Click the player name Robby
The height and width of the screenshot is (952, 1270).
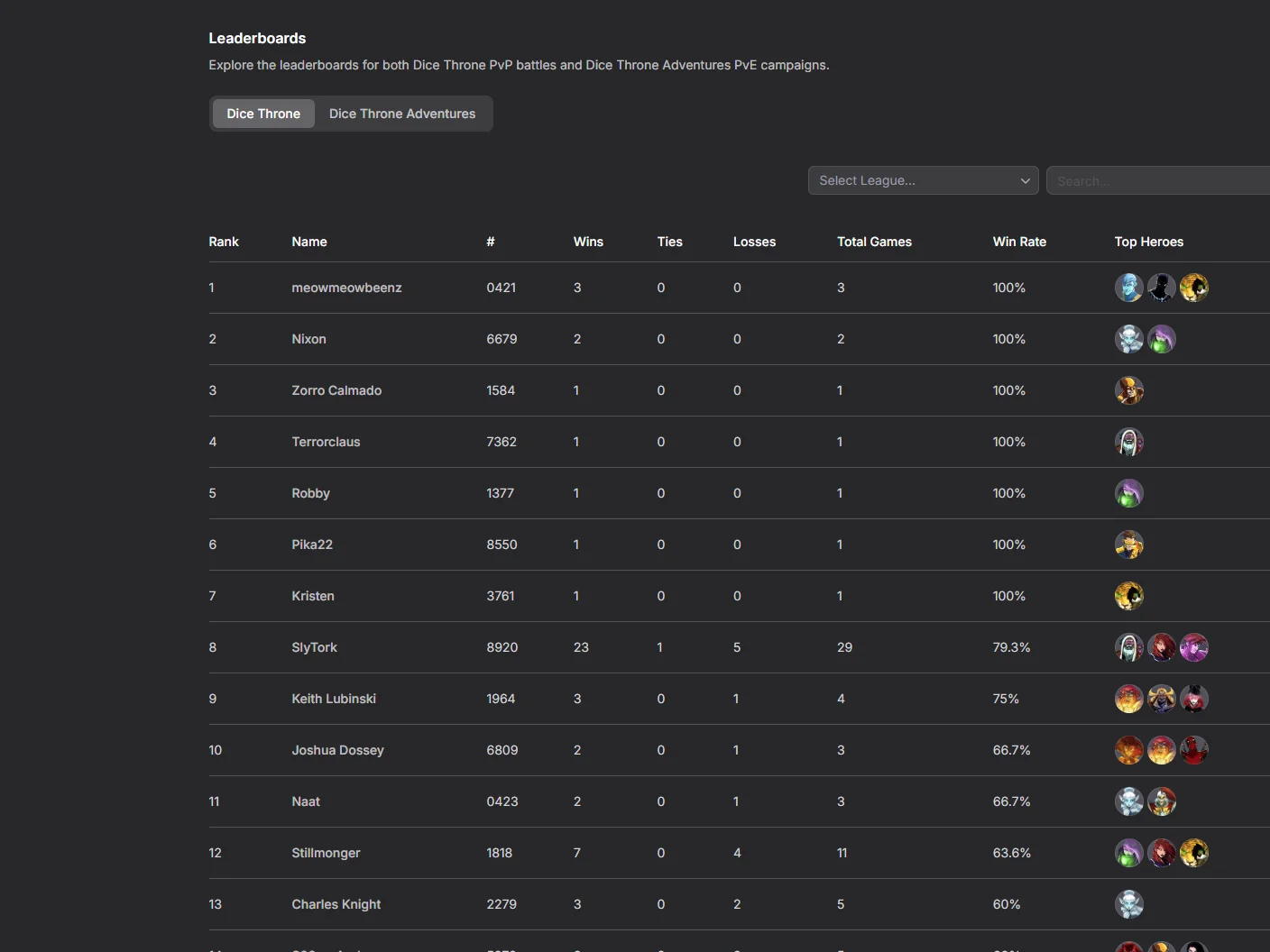click(310, 493)
